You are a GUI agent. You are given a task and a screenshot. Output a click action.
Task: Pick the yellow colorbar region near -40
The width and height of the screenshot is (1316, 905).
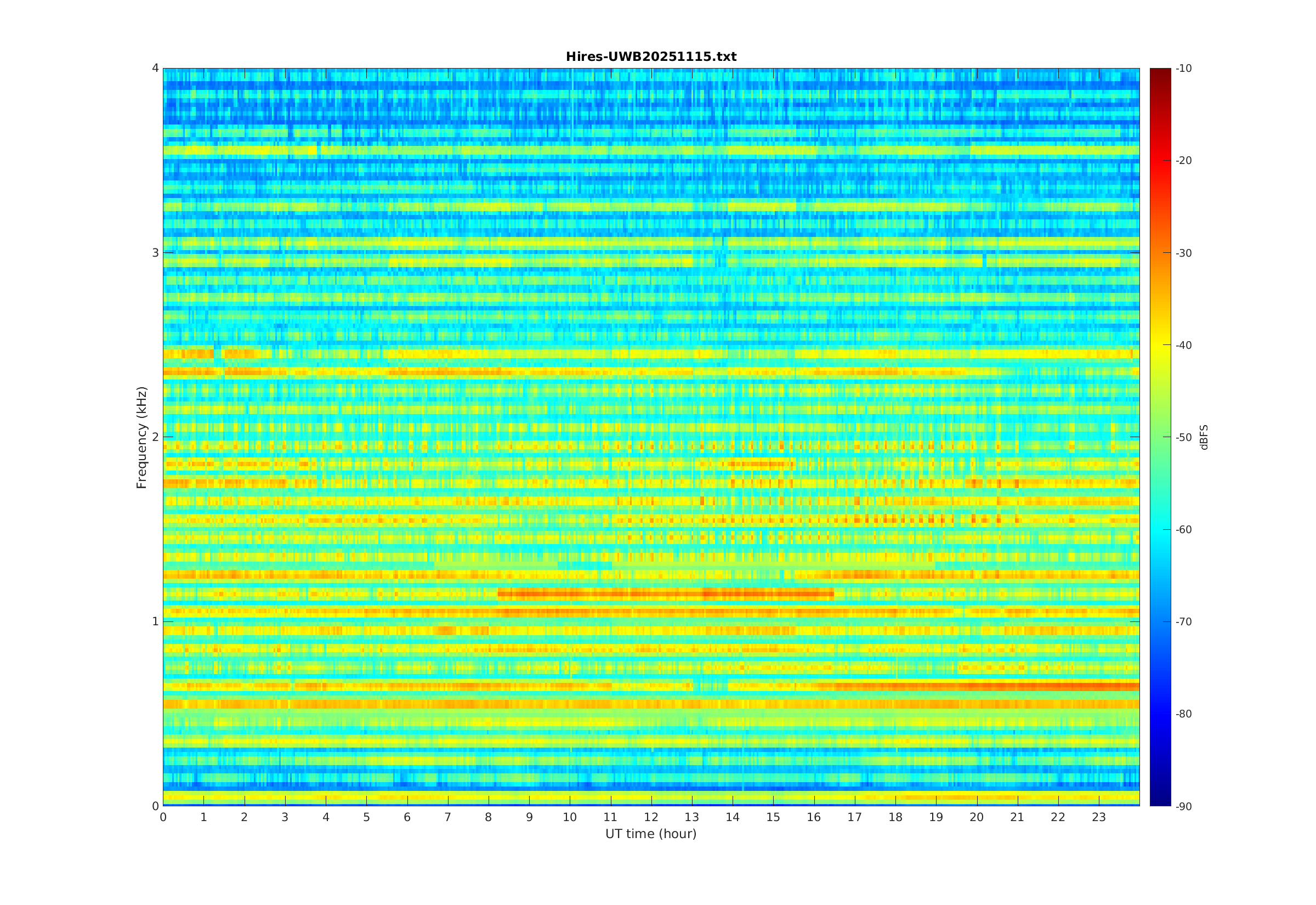coord(1160,346)
